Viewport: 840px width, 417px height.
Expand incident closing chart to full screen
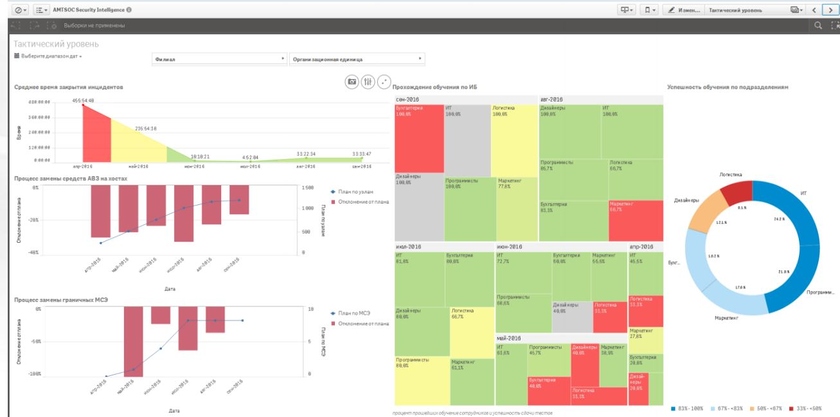383,81
